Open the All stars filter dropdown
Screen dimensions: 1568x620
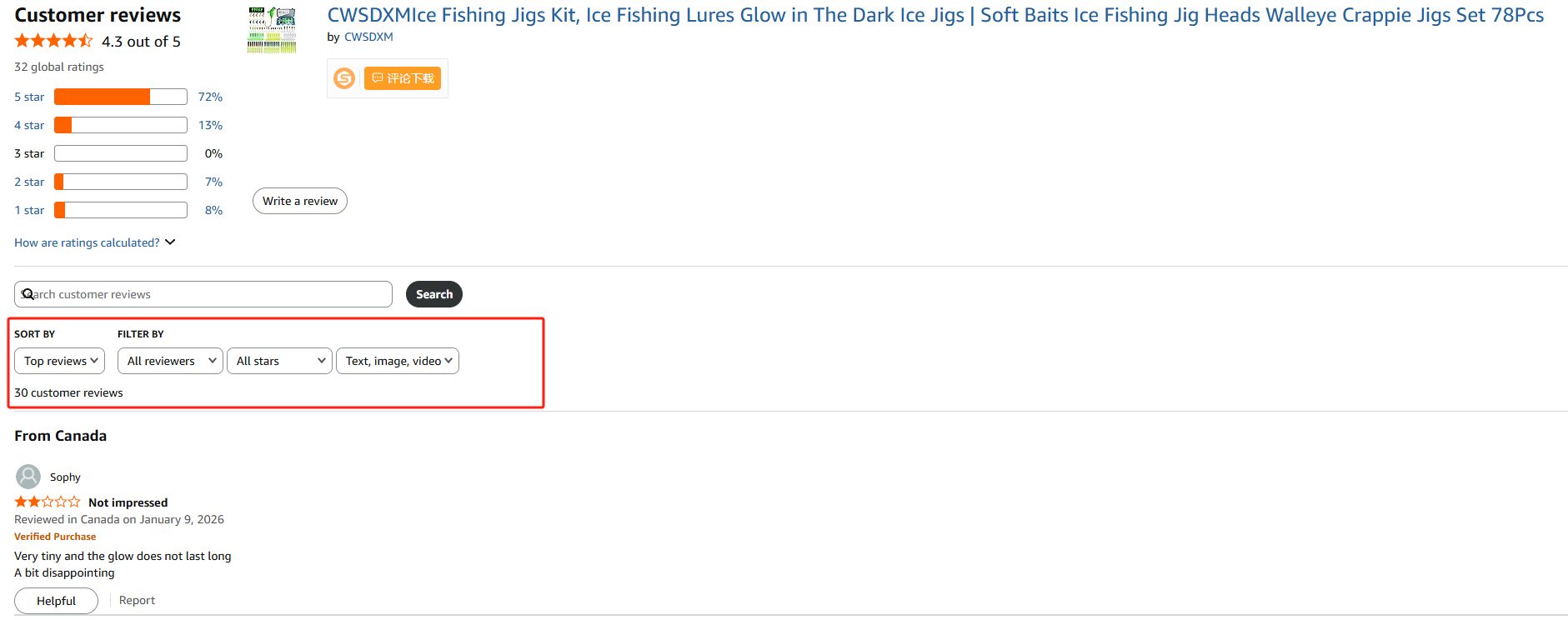pos(279,361)
